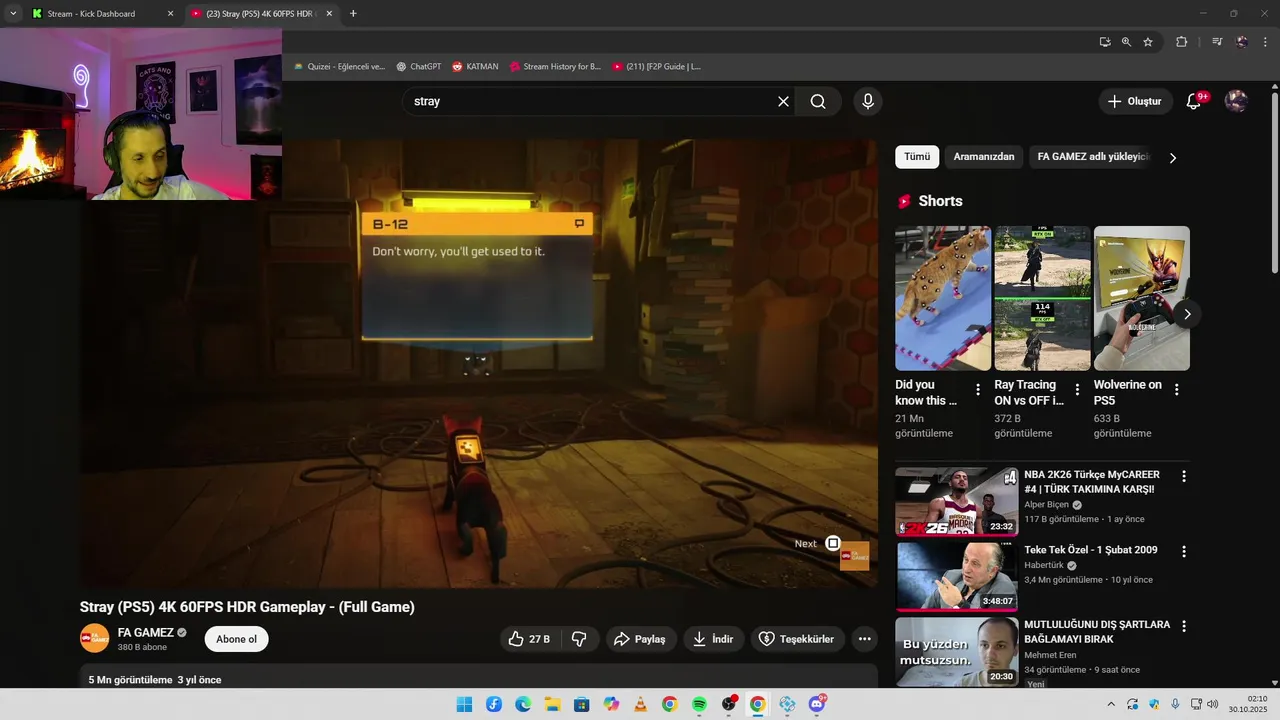The image size is (1280, 720).
Task: Click the YouTube page vertical scrollbar
Action: point(1274,184)
